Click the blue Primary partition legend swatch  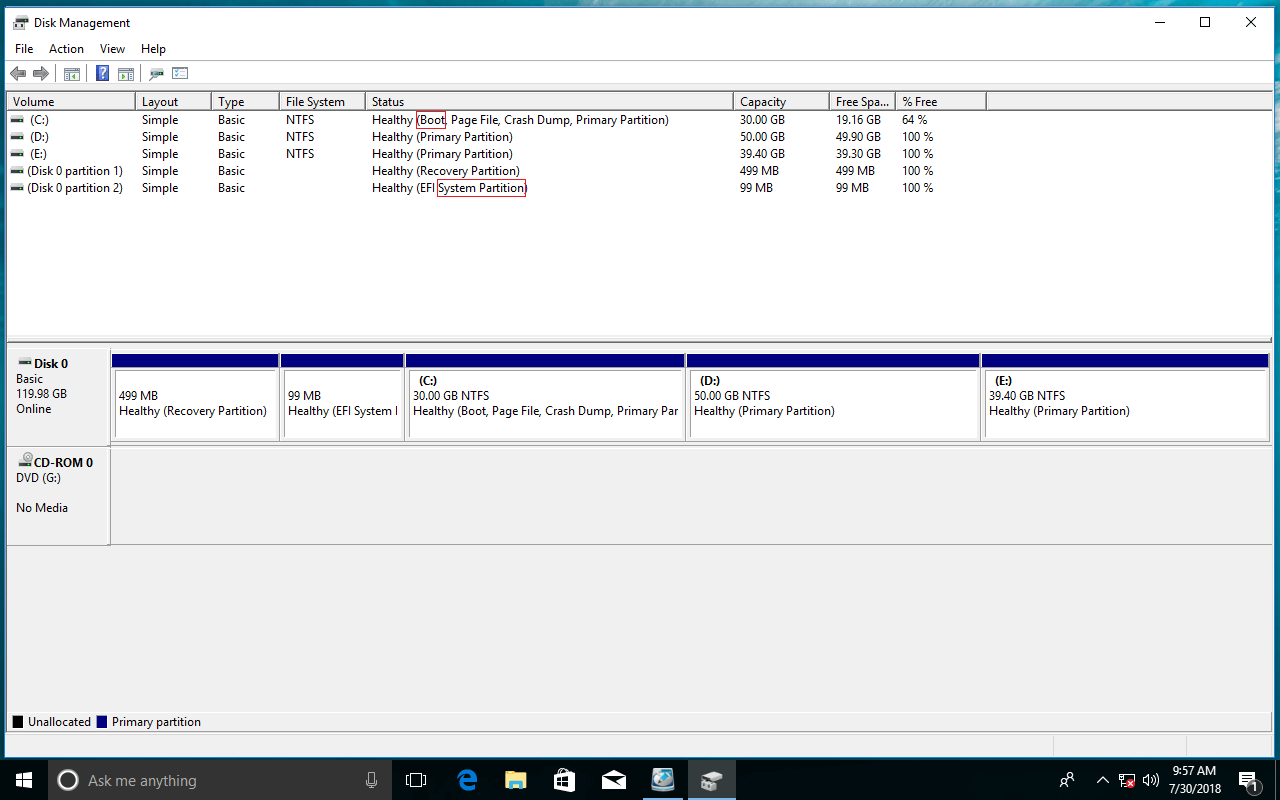[x=102, y=722]
